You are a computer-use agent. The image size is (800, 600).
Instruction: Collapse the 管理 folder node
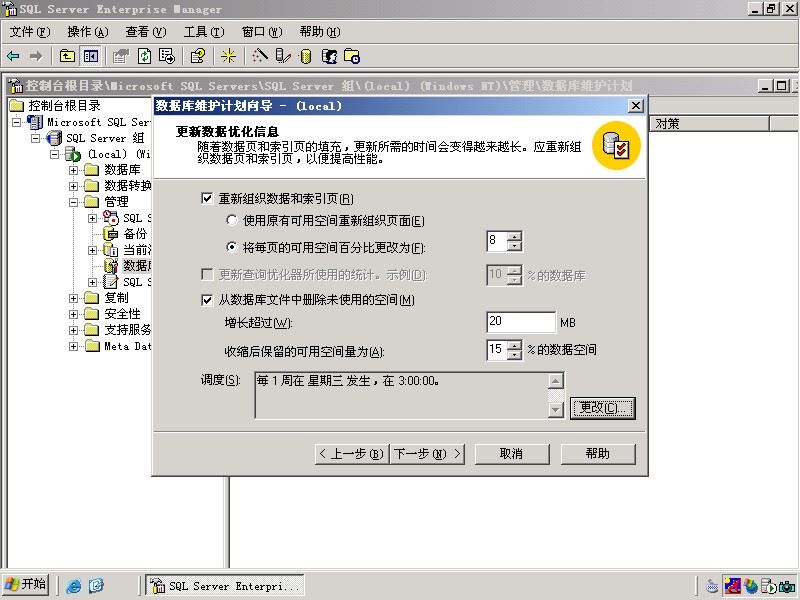(x=73, y=202)
